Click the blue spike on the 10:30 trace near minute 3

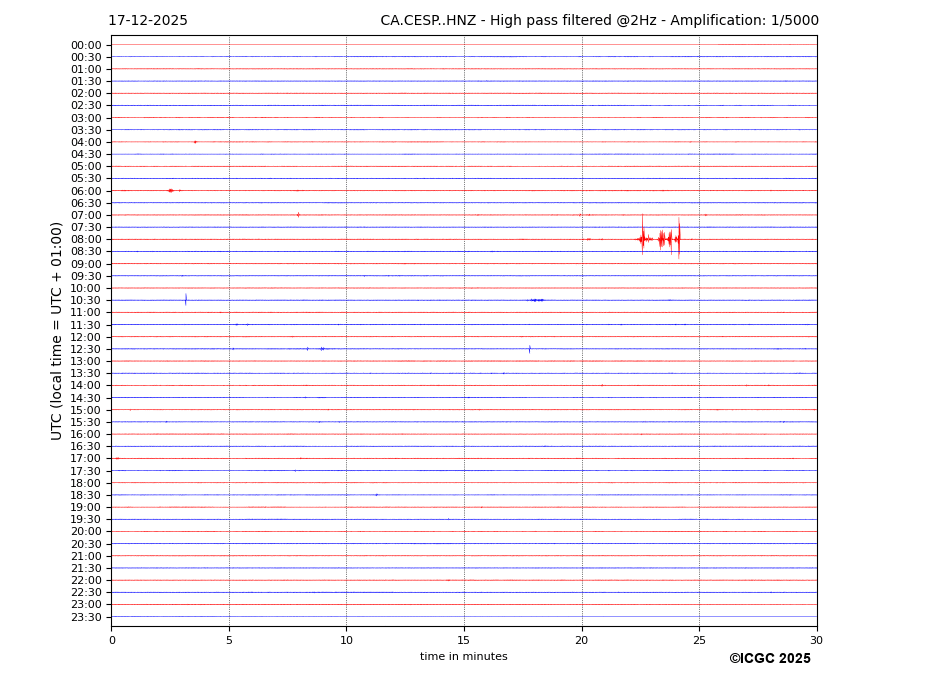pos(185,299)
